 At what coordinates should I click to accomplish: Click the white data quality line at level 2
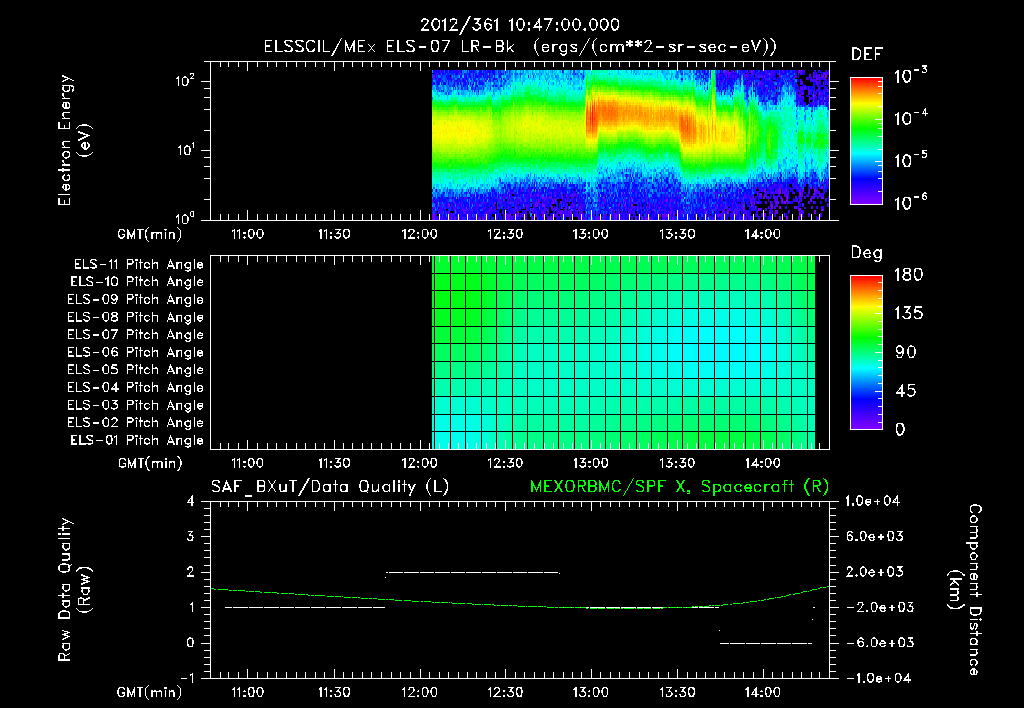tap(473, 573)
